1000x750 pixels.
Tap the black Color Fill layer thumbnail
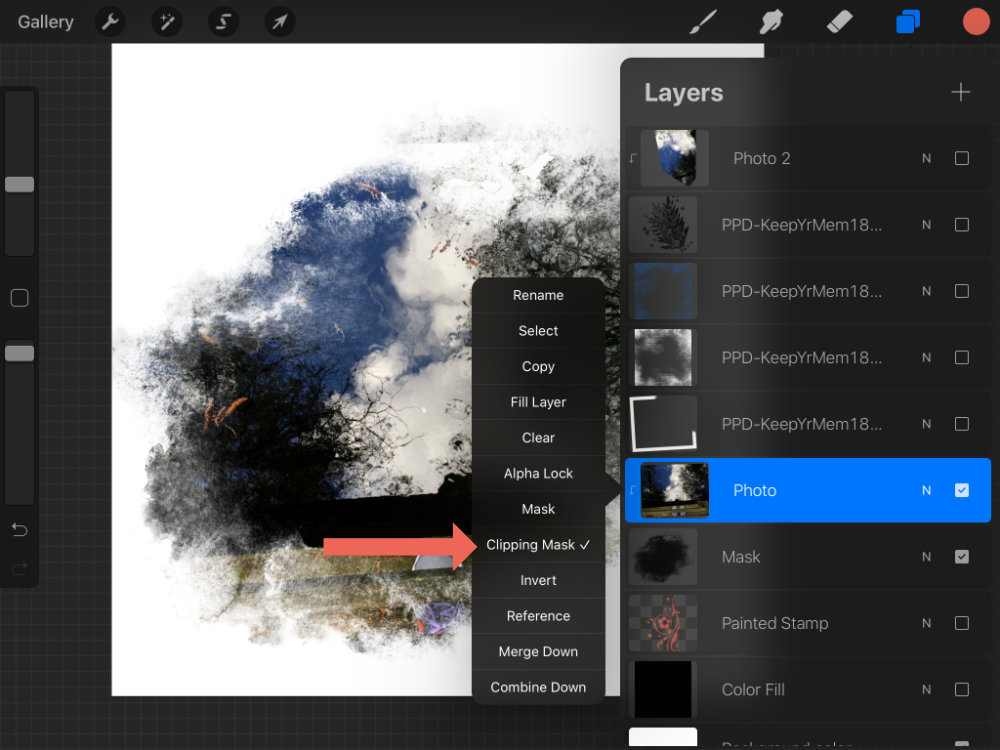pyautogui.click(x=663, y=689)
